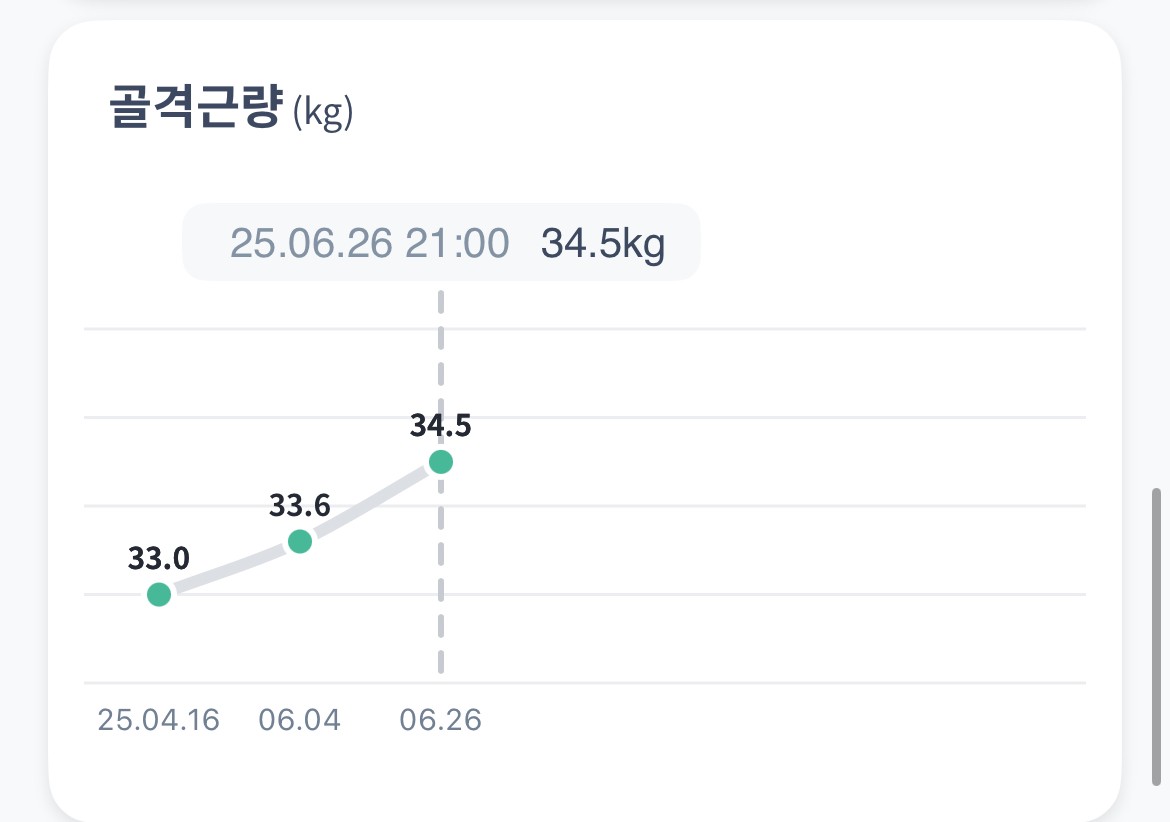The width and height of the screenshot is (1170, 822).
Task: Tap the 34.5kg value in the tooltip
Action: 603,243
